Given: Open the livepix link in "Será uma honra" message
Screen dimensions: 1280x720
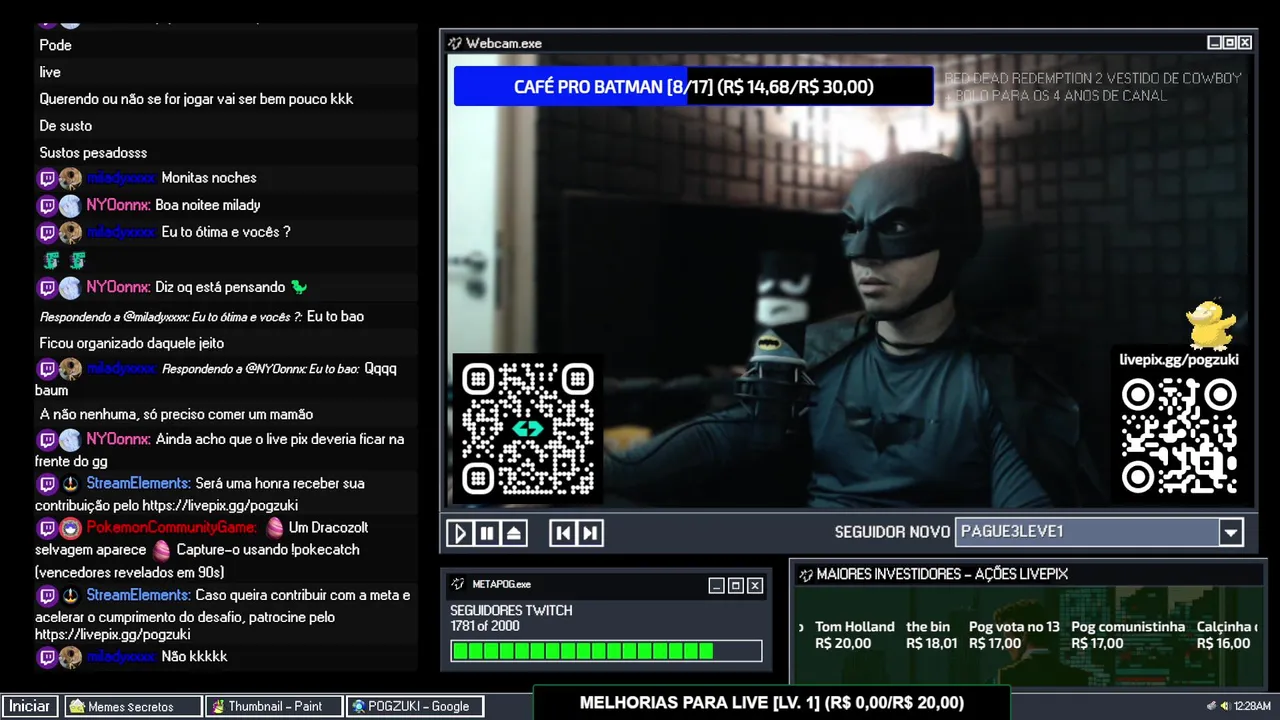Looking at the screenshot, I should tap(220, 505).
